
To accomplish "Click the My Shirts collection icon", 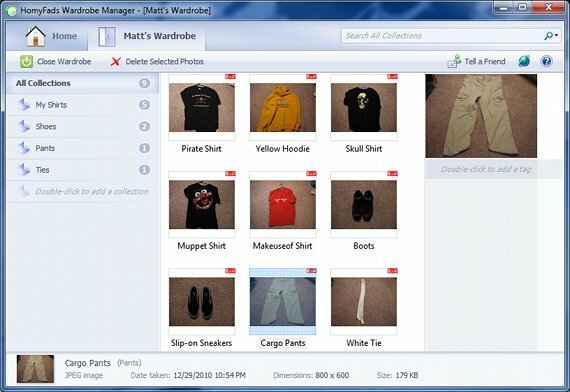I will pyautogui.click(x=24, y=105).
